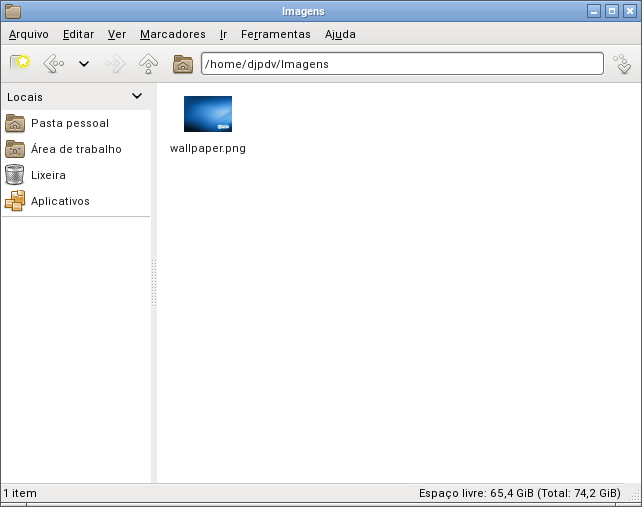Click the Aplicativos icon in sidebar
The image size is (642, 507).
pyautogui.click(x=15, y=201)
